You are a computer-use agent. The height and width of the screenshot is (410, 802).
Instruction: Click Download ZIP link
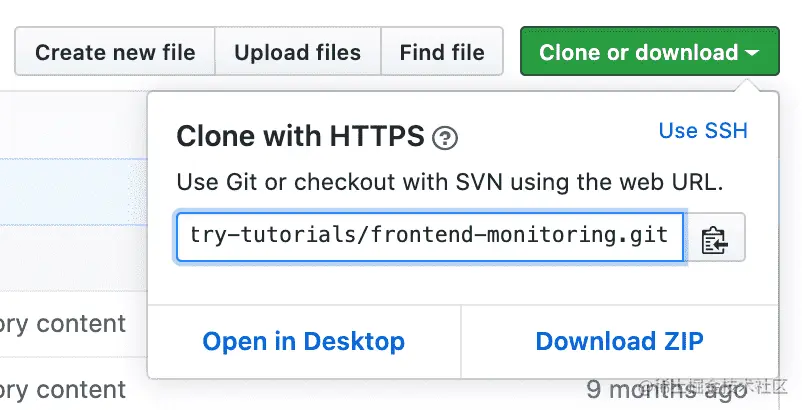click(x=619, y=341)
